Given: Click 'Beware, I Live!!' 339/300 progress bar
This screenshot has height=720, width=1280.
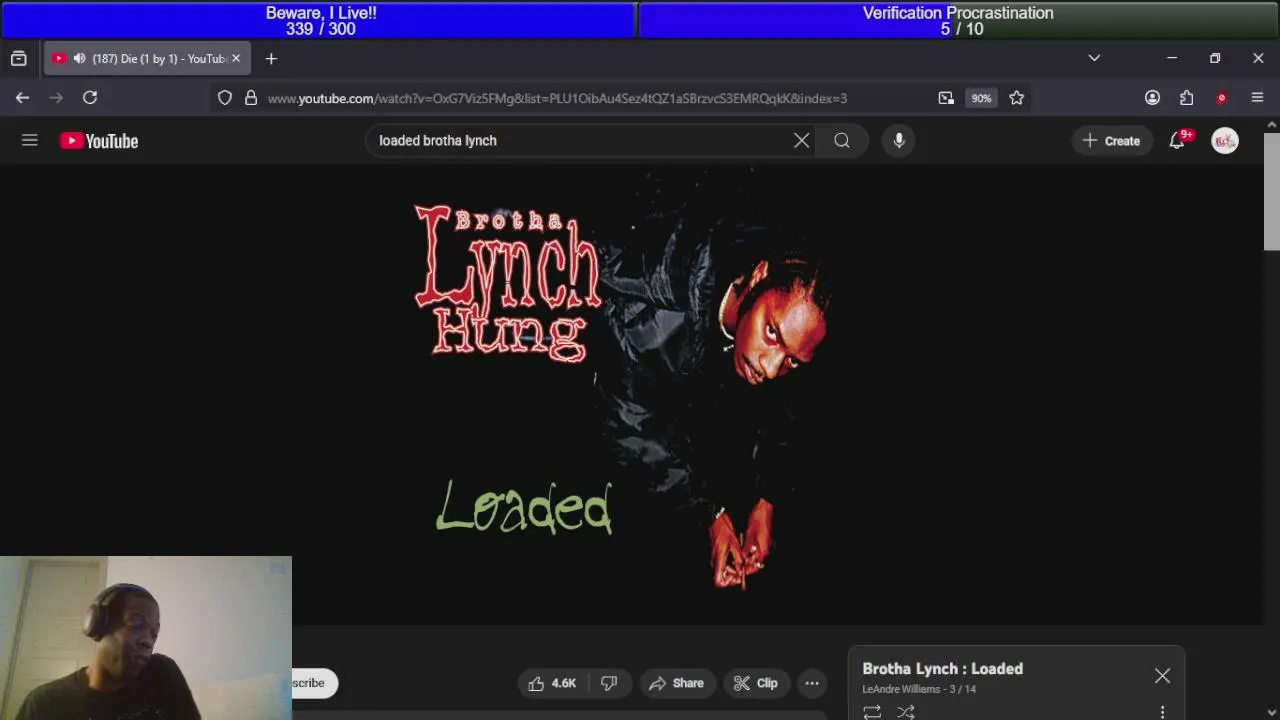Looking at the screenshot, I should coord(319,20).
